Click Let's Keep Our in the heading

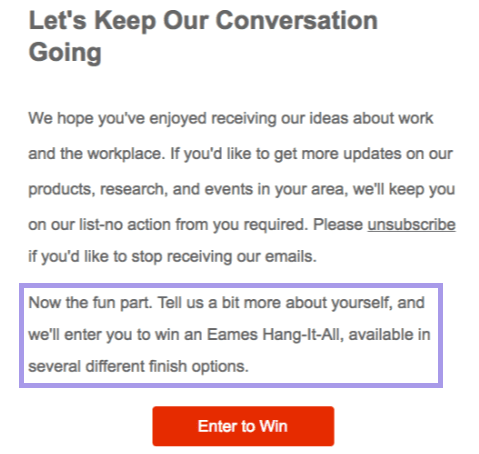[x=120, y=21]
